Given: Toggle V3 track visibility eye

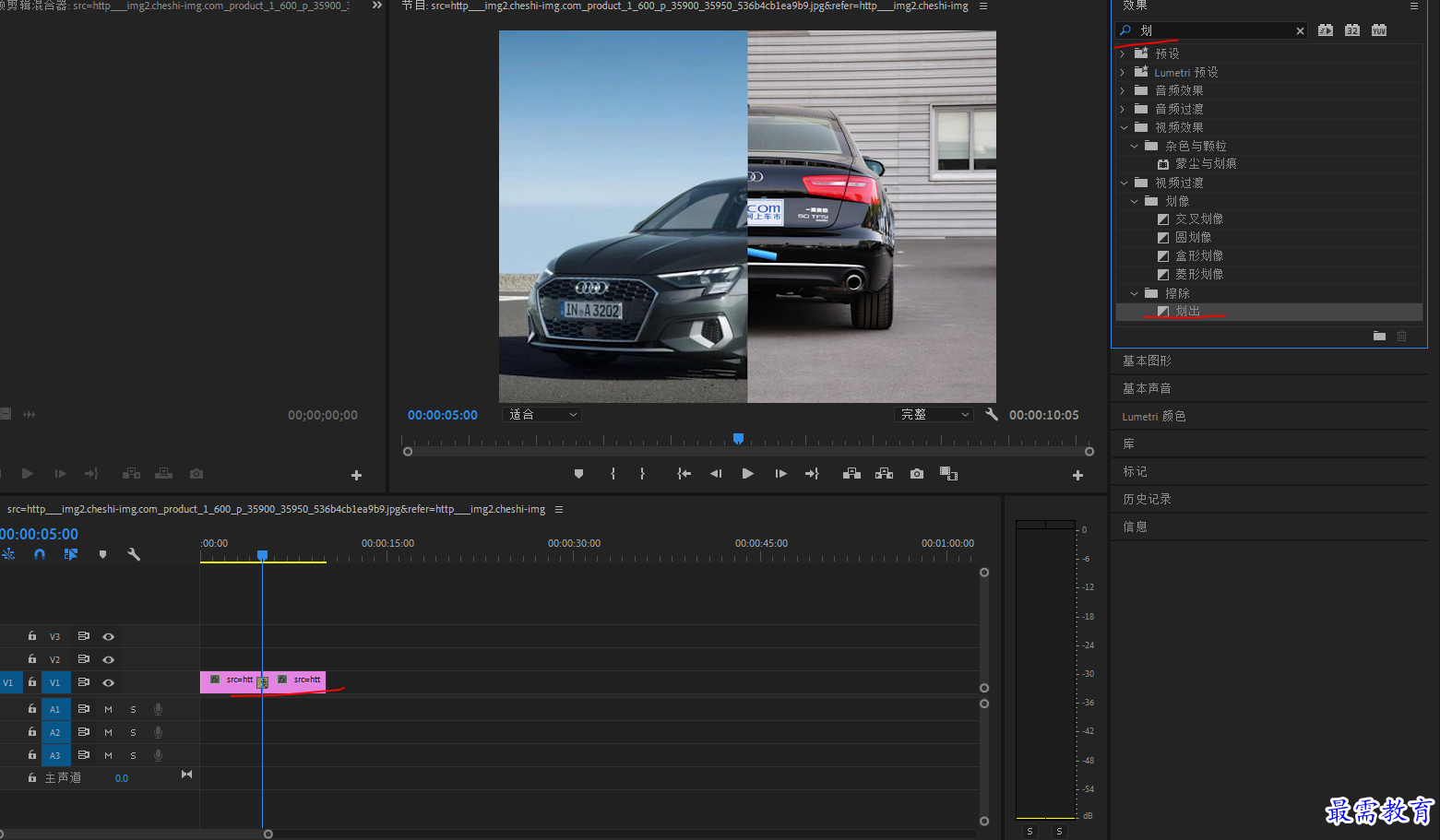Looking at the screenshot, I should (108, 636).
